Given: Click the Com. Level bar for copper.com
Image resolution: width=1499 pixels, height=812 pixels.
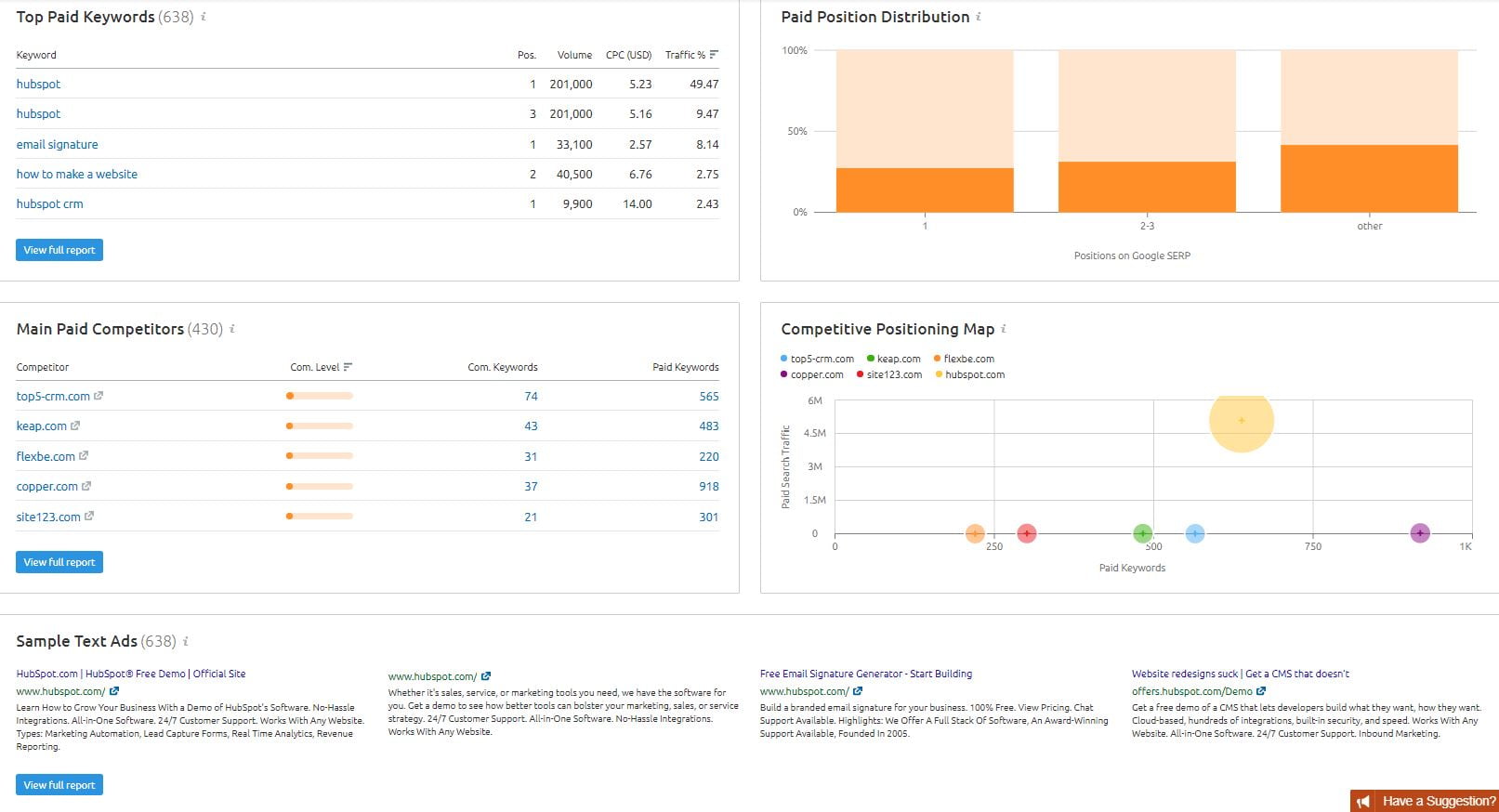Looking at the screenshot, I should pos(320,486).
